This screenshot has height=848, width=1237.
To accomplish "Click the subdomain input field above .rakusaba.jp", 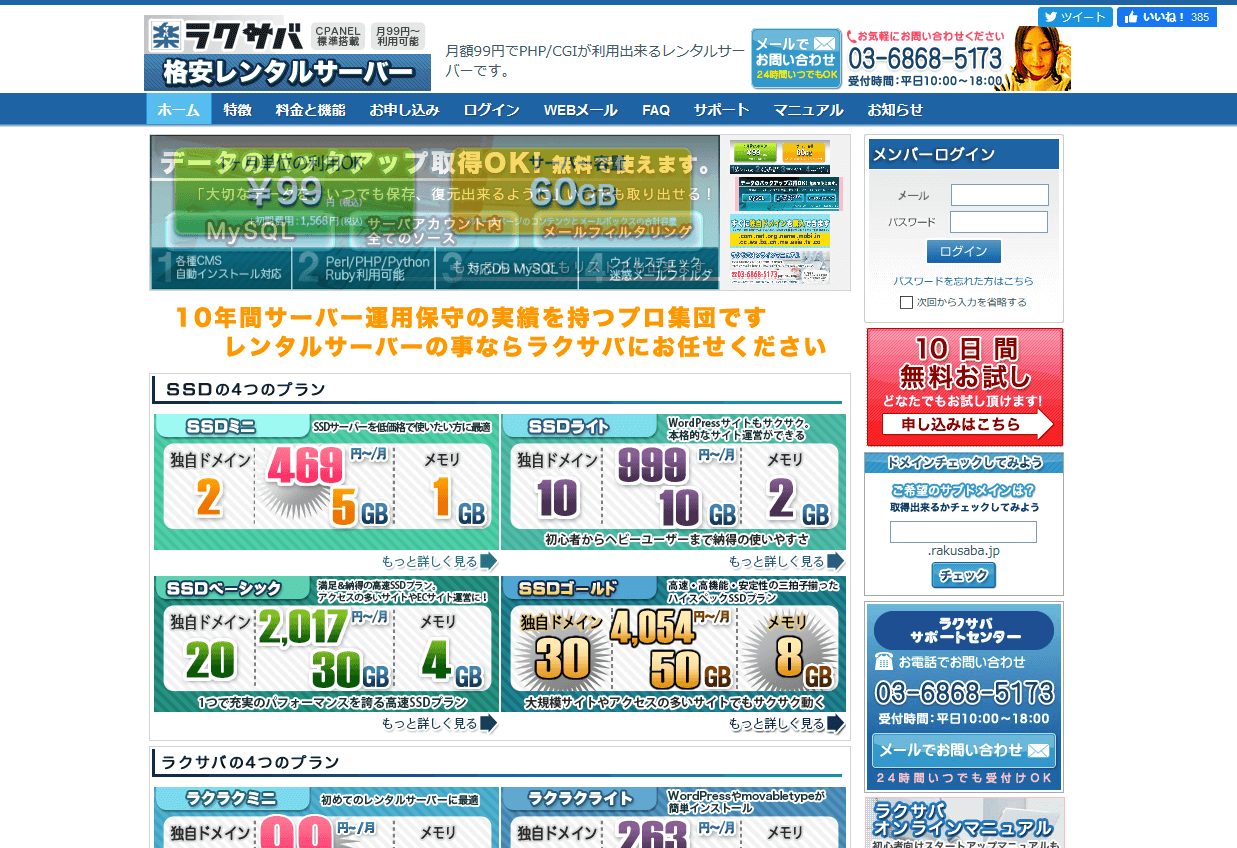I will tap(963, 532).
